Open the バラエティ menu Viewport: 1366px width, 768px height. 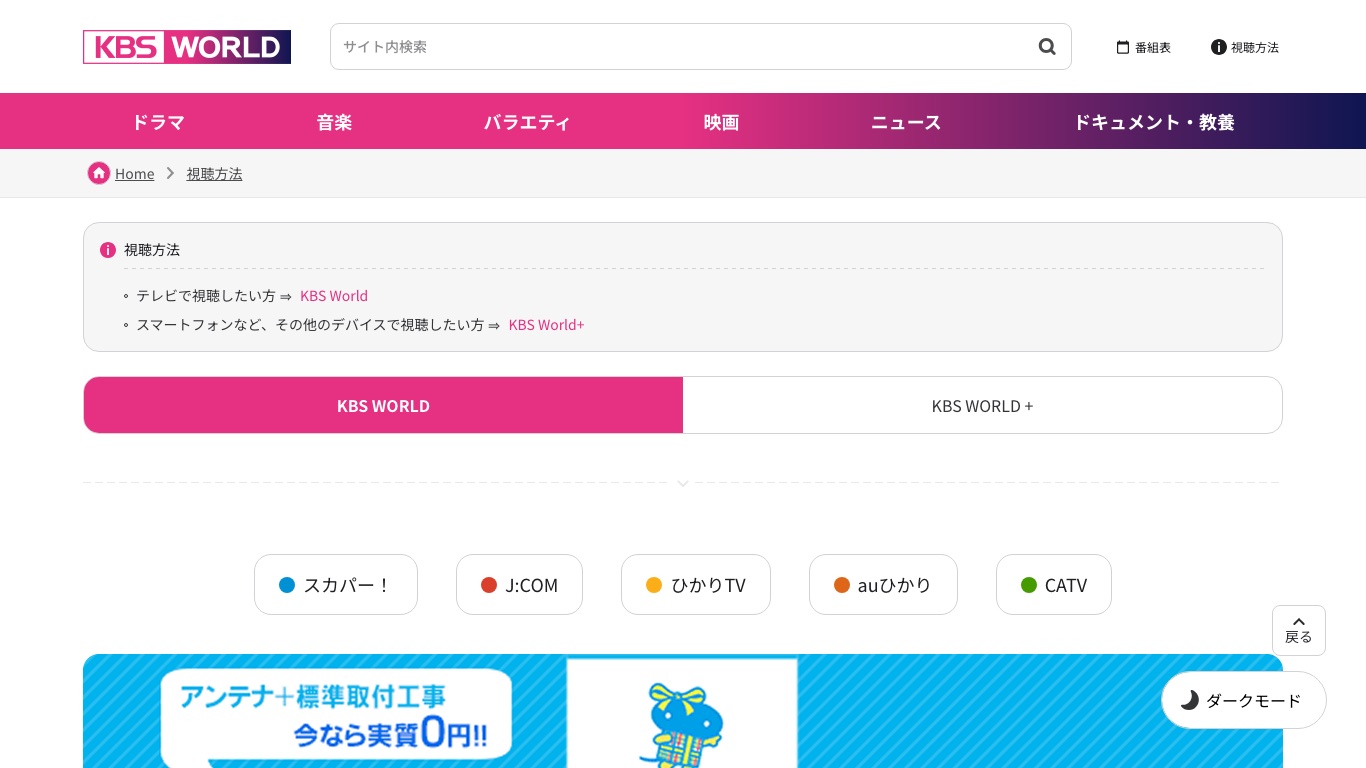[x=527, y=122]
